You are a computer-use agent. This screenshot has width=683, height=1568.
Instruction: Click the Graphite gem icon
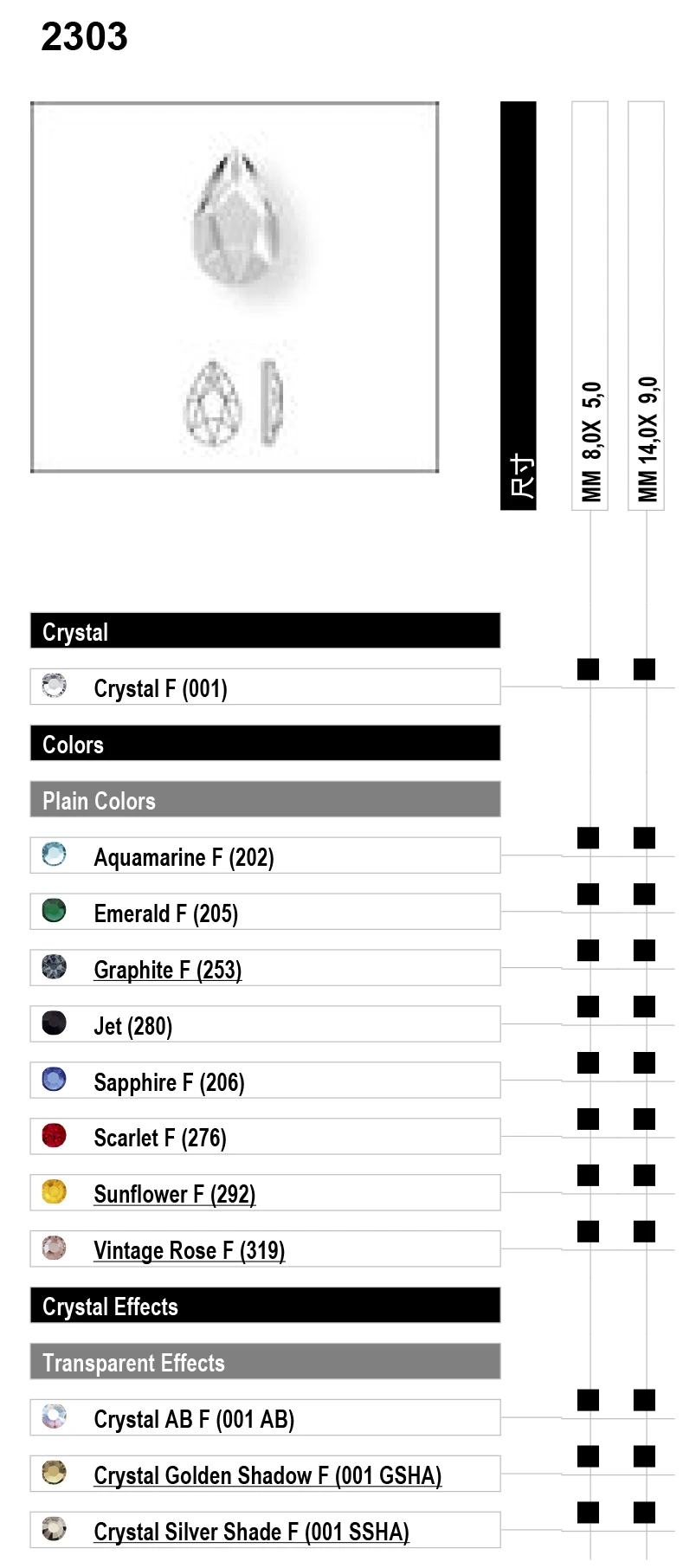coord(54,967)
